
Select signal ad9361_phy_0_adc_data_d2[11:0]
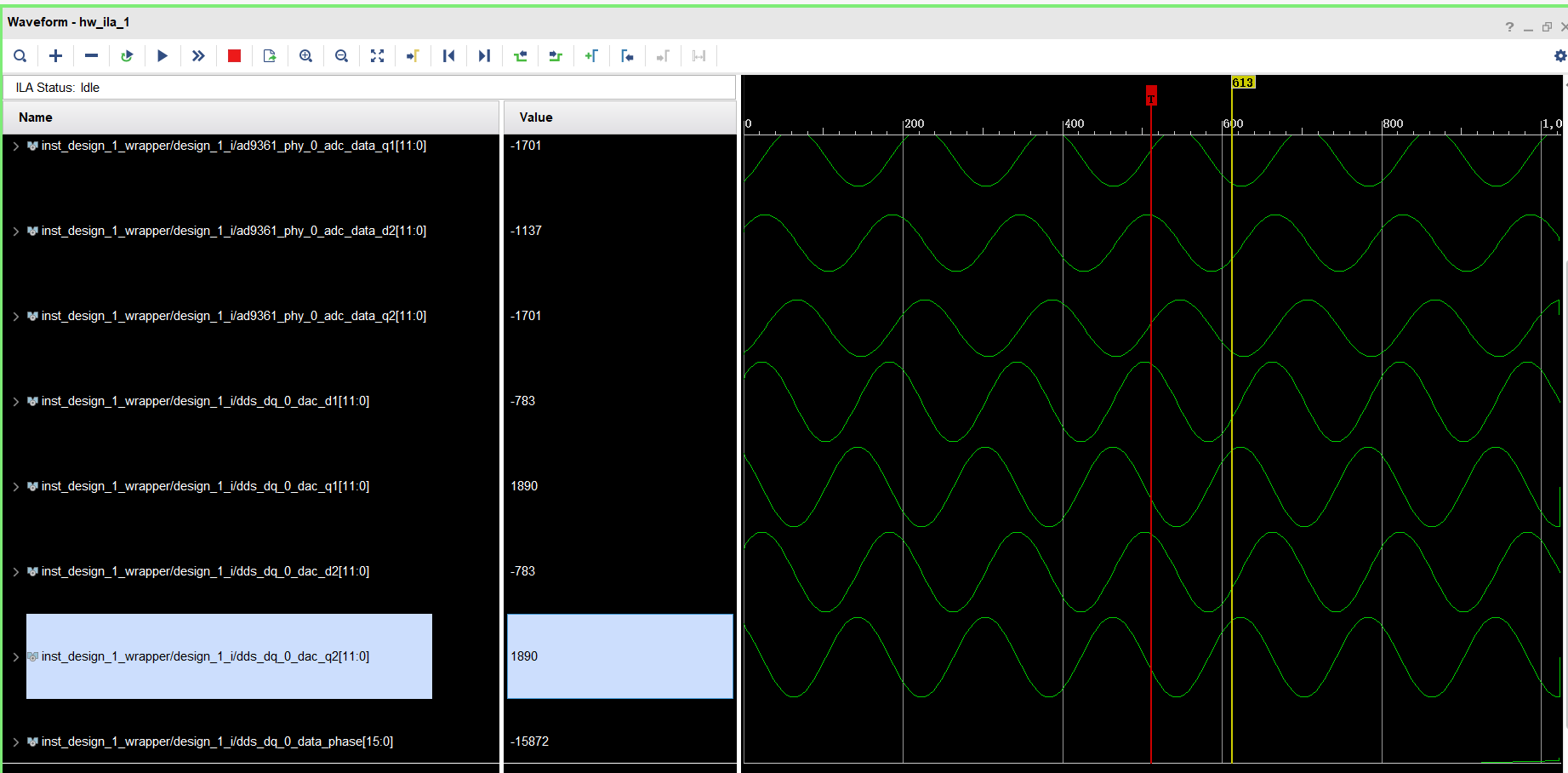tap(234, 231)
